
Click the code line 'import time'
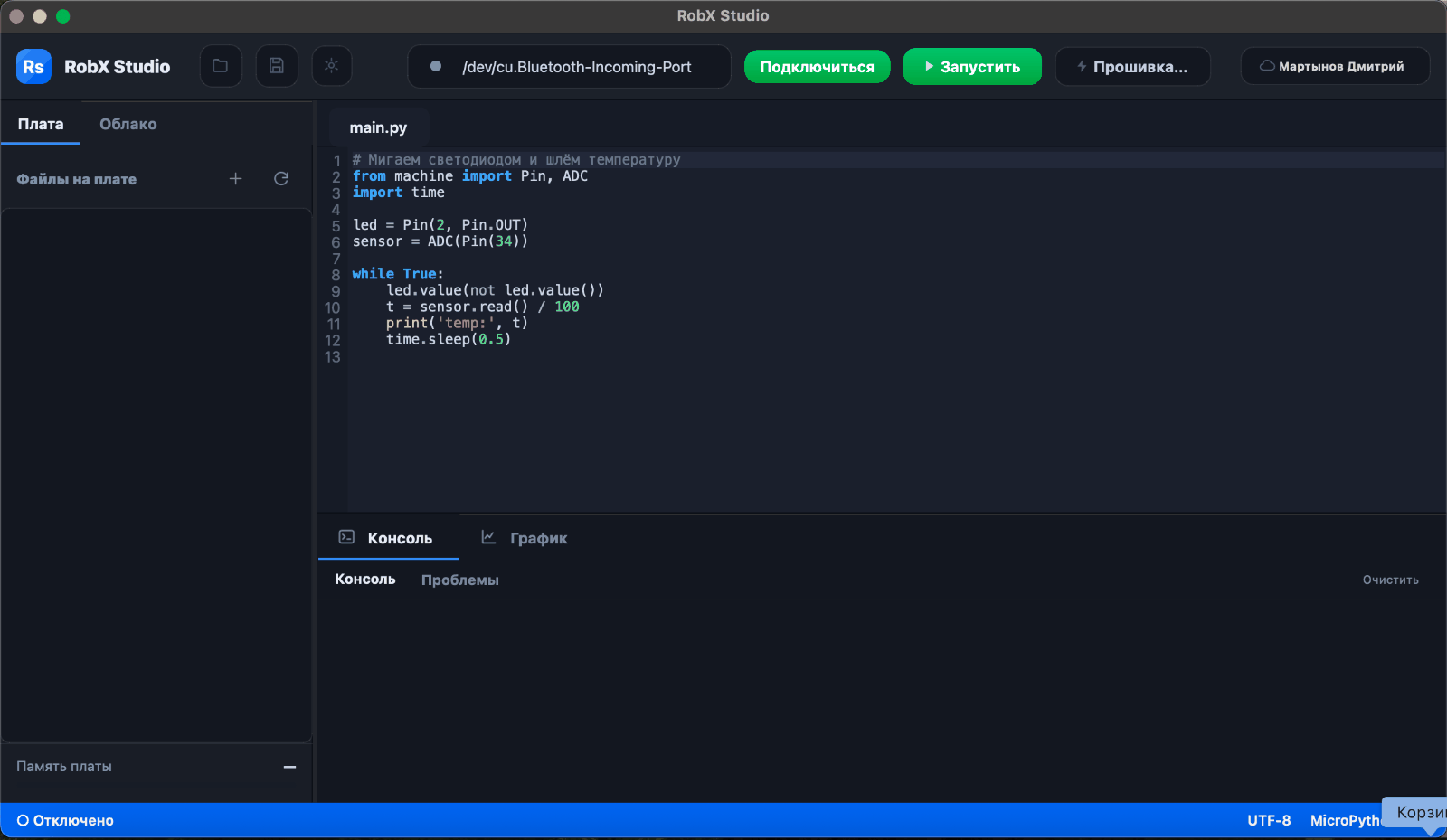(398, 193)
